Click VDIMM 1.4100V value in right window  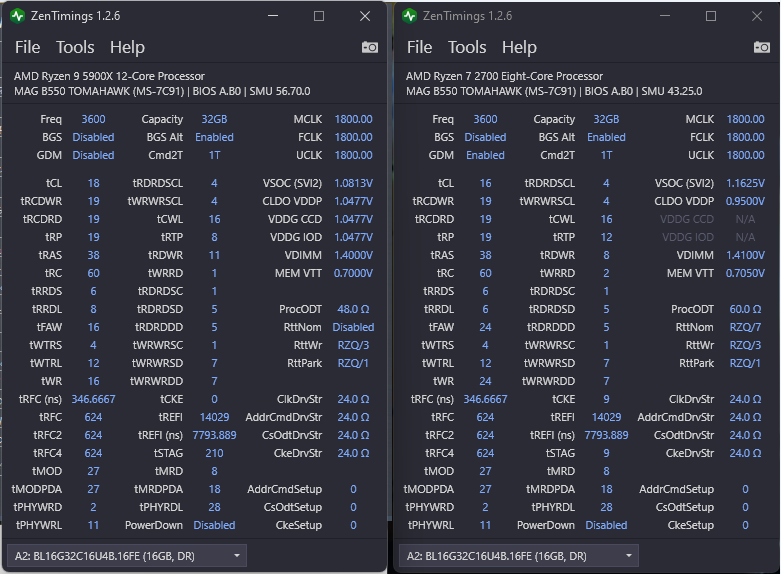[x=745, y=255]
